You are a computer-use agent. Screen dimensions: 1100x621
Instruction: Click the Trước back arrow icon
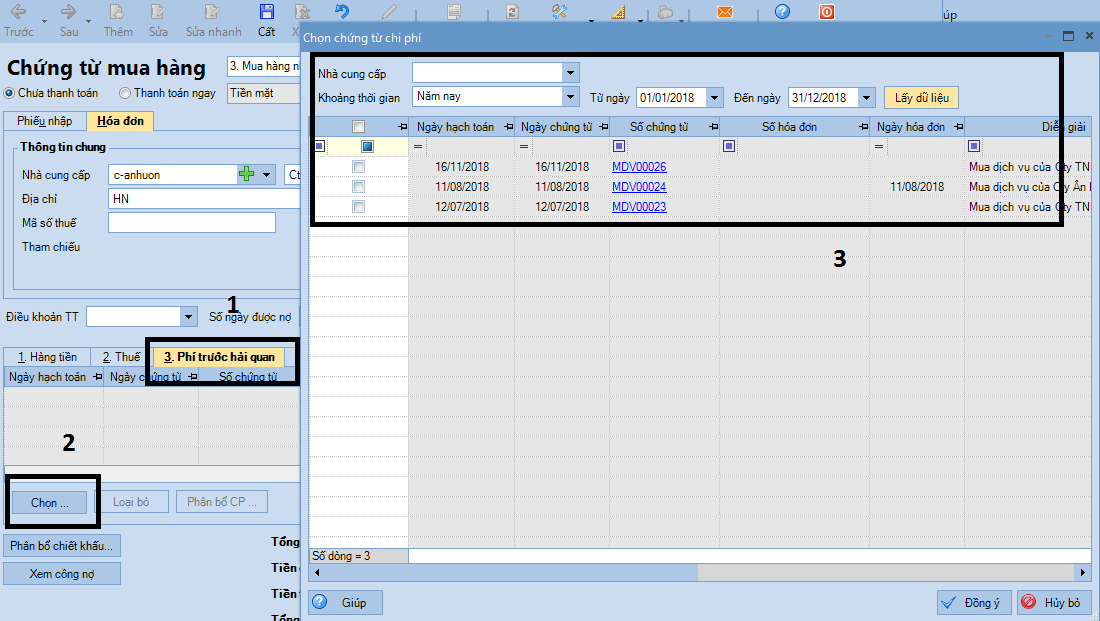pyautogui.click(x=18, y=11)
